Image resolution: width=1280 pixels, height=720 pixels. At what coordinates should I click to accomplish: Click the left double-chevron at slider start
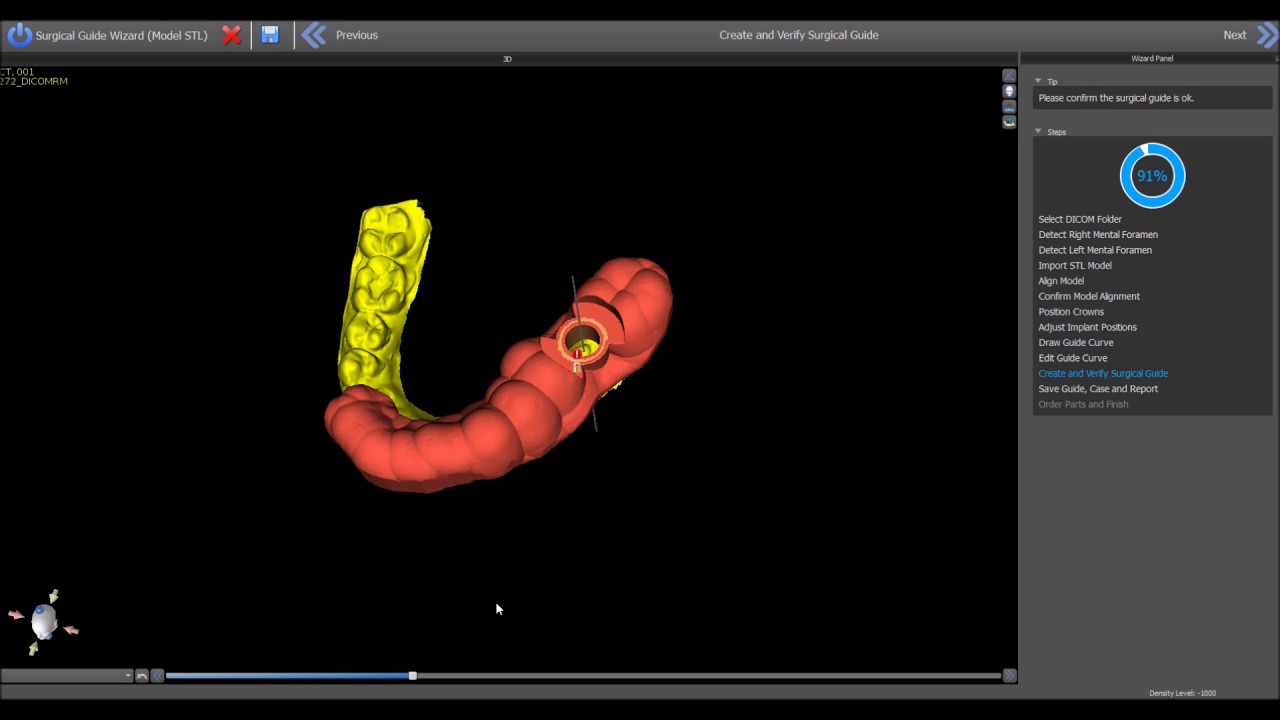point(157,676)
